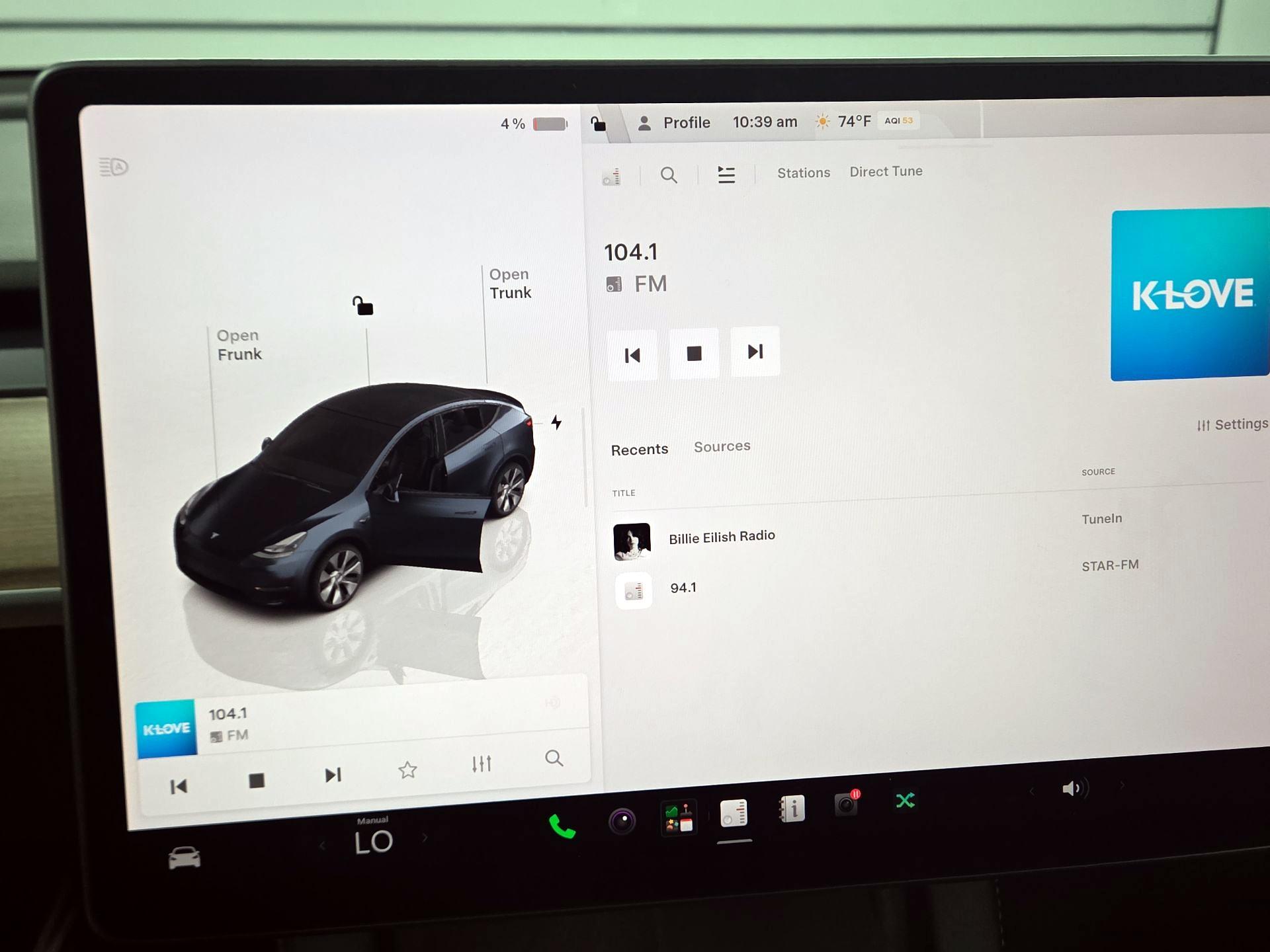Open media Settings equalizer
1270x952 pixels.
[1232, 424]
